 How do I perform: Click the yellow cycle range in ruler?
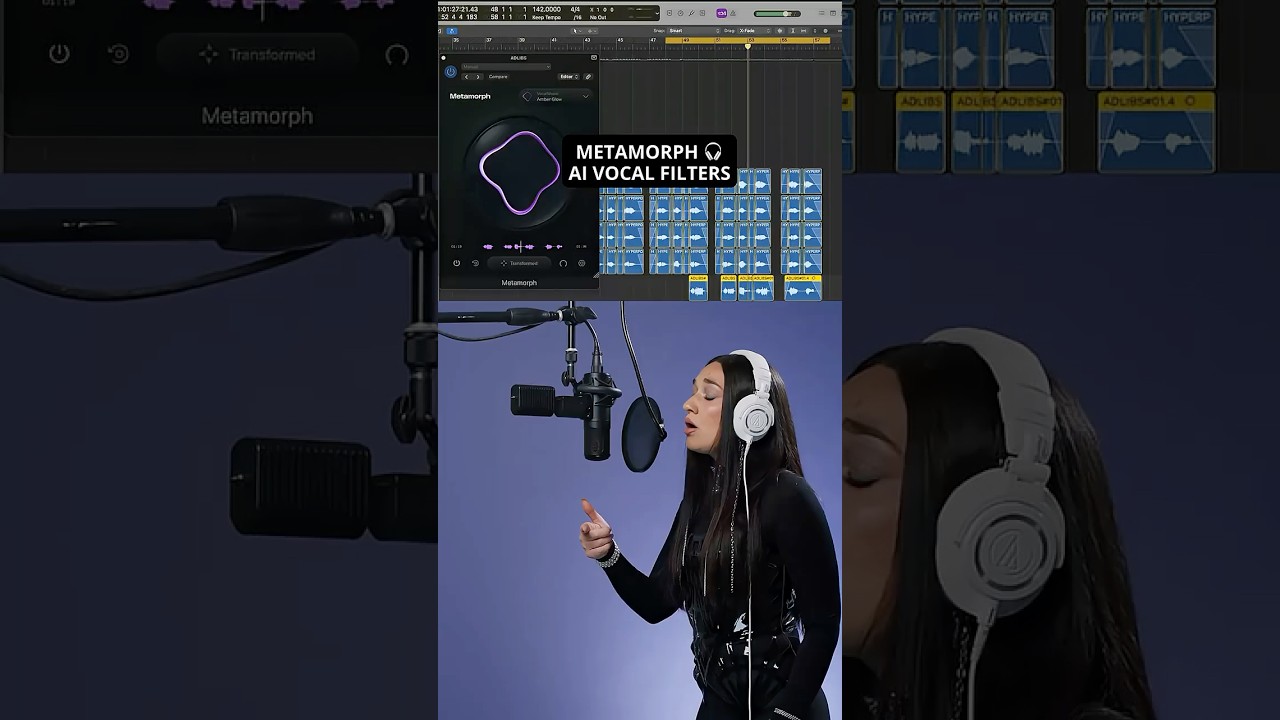click(x=747, y=40)
